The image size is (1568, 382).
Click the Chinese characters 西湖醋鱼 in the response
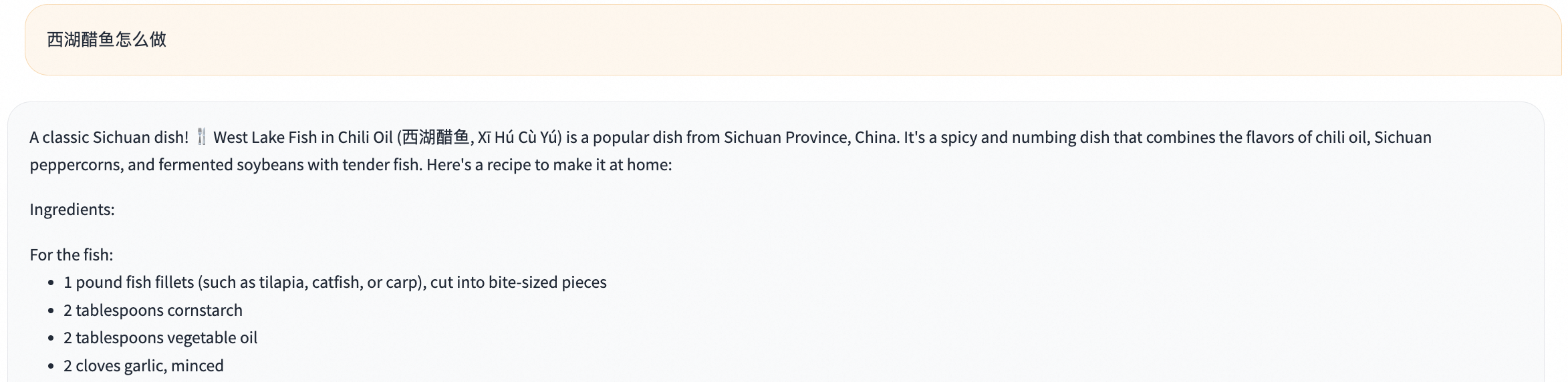click(436, 138)
